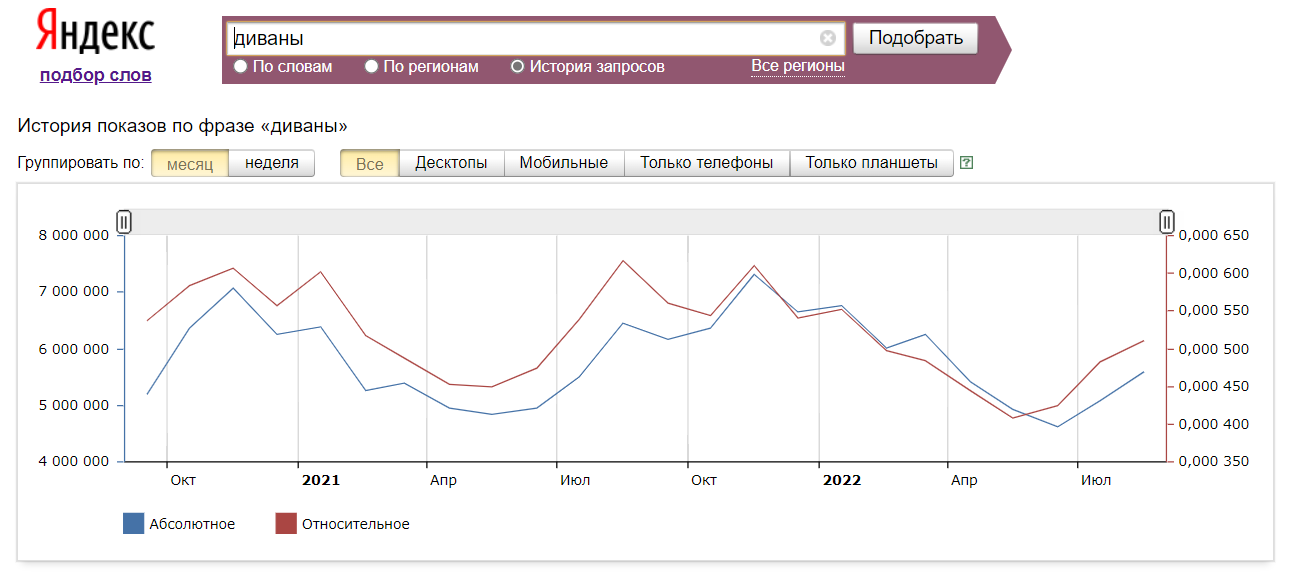This screenshot has height=578, width=1290.
Task: Click the «Группировать по:» label
Action: (81, 163)
